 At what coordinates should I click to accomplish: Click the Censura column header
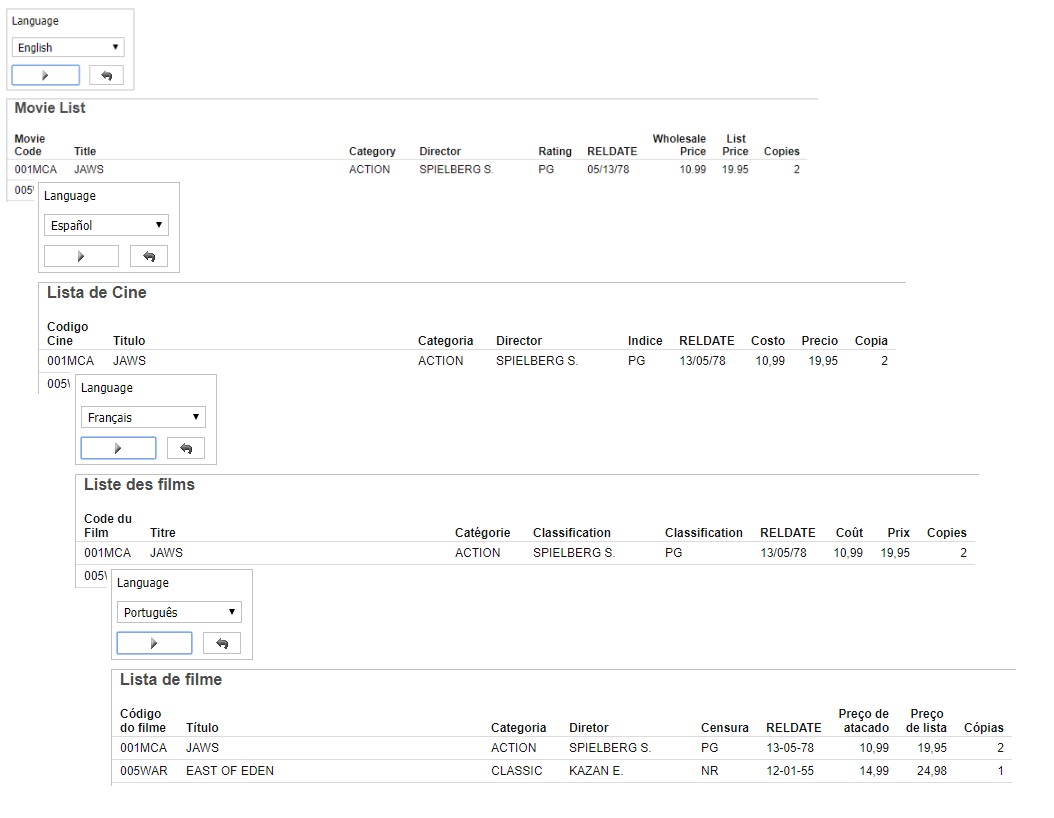point(725,728)
